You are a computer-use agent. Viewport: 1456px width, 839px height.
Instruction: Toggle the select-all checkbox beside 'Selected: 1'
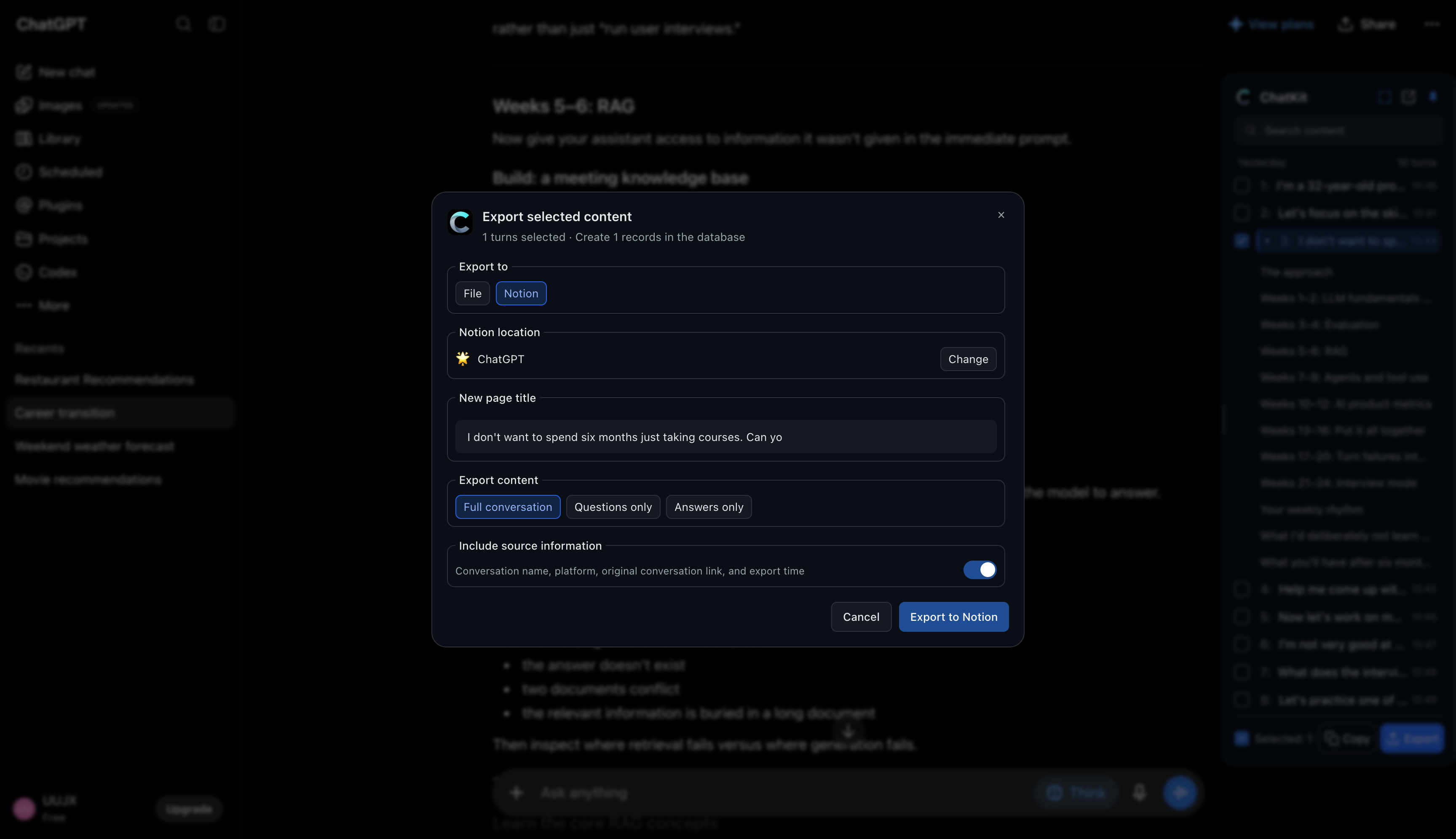coord(1242,738)
